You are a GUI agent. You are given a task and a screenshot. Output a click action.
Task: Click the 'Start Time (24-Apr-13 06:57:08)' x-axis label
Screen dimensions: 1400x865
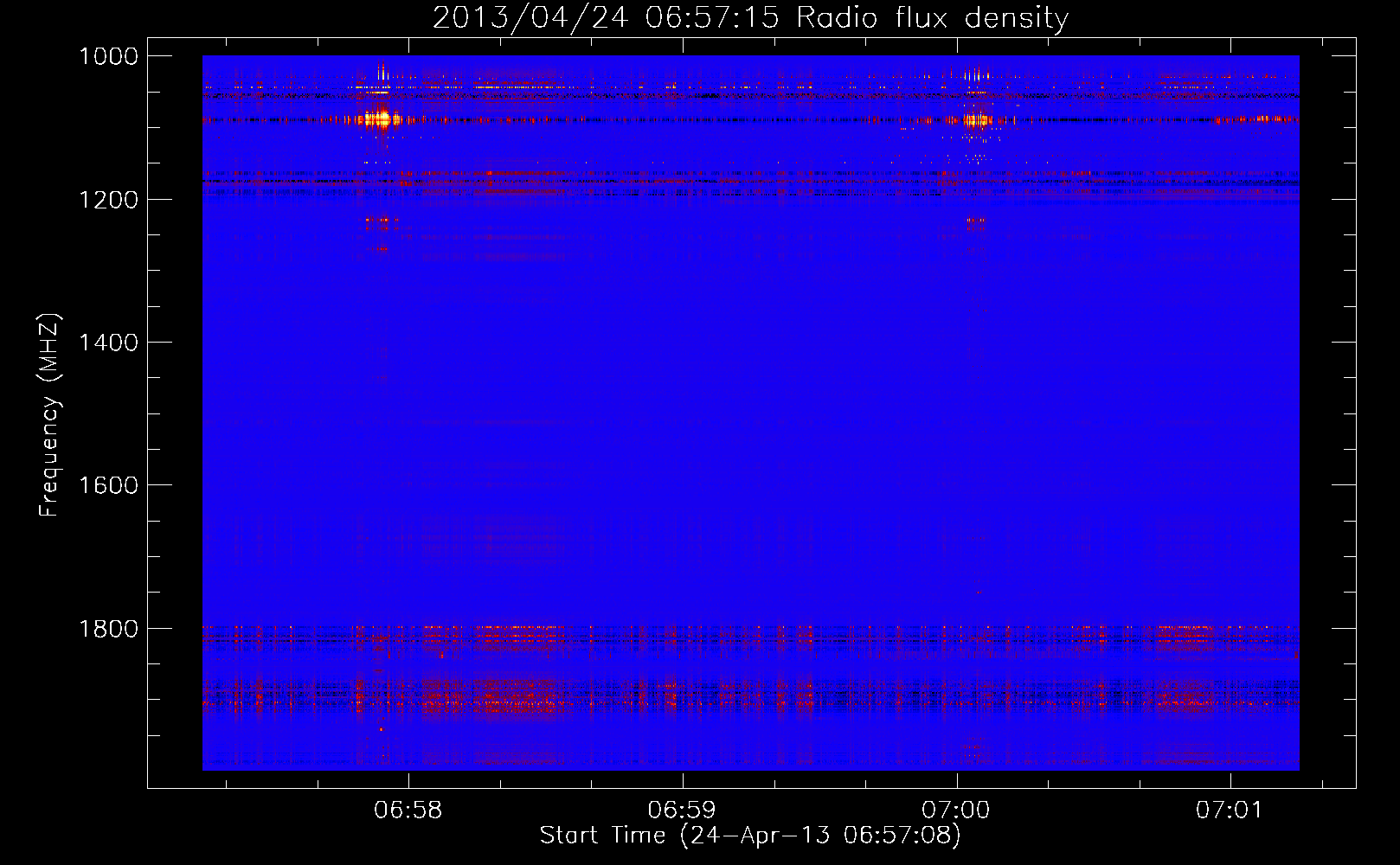coord(750,836)
